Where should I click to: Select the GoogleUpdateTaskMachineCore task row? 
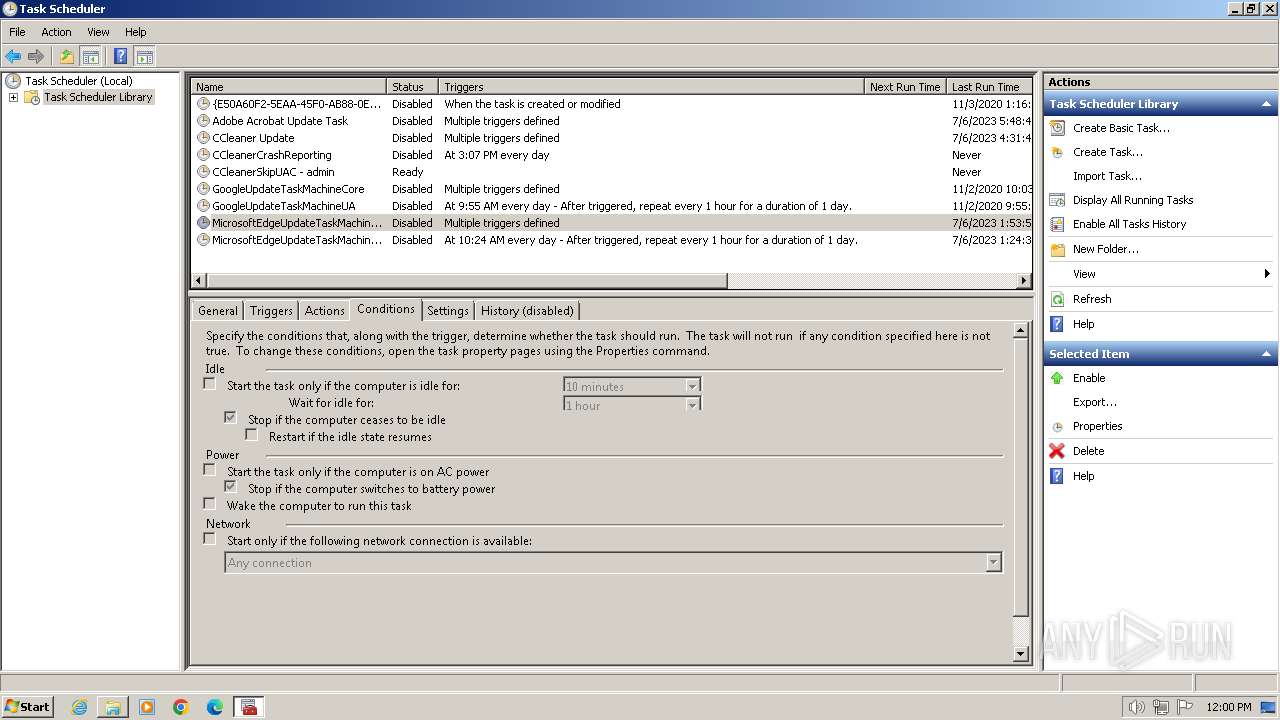click(611, 189)
